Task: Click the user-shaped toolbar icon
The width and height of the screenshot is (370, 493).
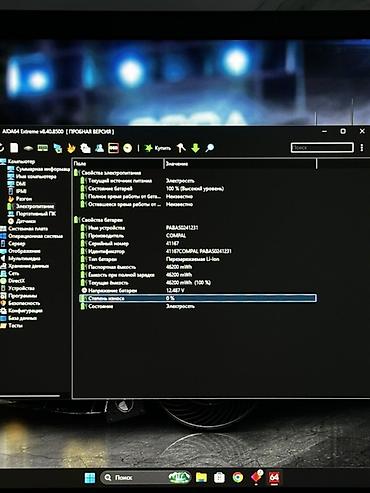Action: [99, 148]
